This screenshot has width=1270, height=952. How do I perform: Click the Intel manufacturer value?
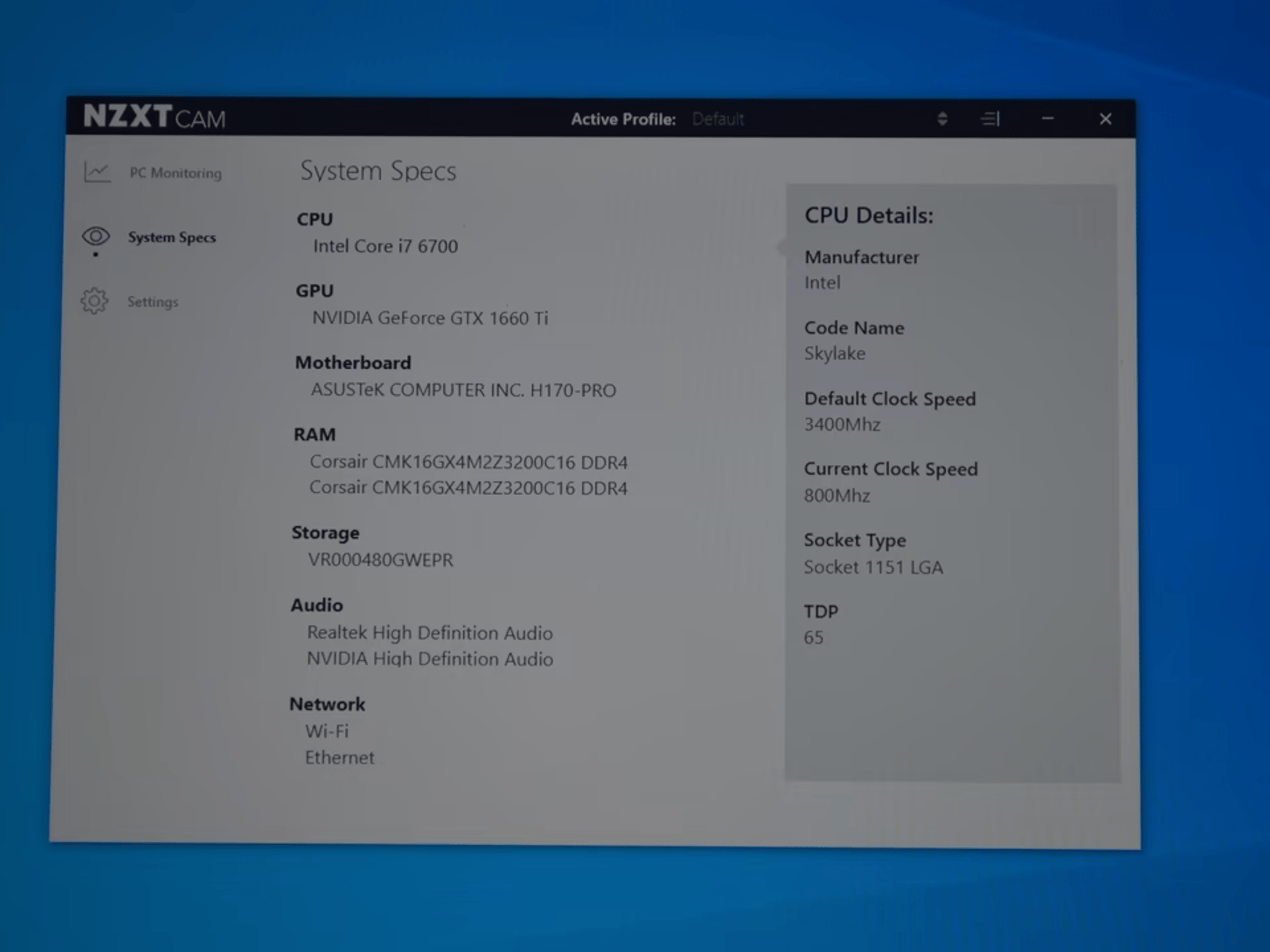pos(822,283)
